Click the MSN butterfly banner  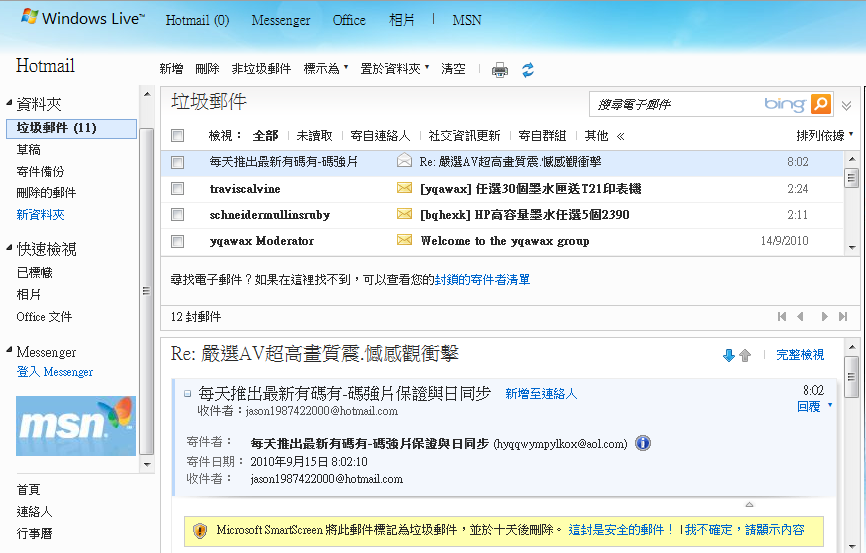click(76, 426)
